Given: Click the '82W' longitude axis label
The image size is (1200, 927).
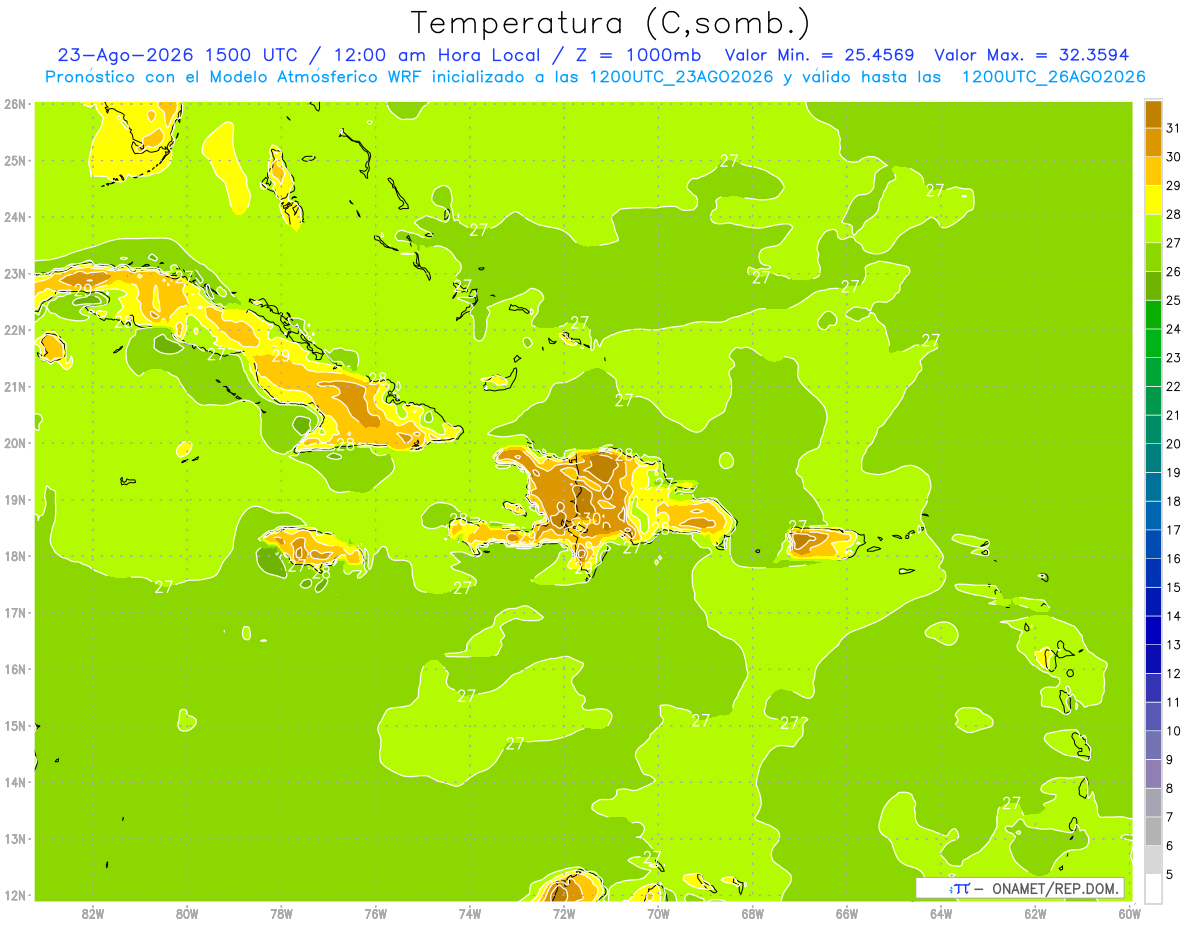Looking at the screenshot, I should coord(93,913).
